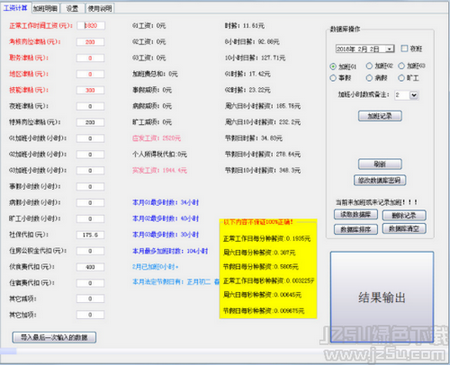
Task: Switch to the 加班明细 tab
Action: [46, 8]
